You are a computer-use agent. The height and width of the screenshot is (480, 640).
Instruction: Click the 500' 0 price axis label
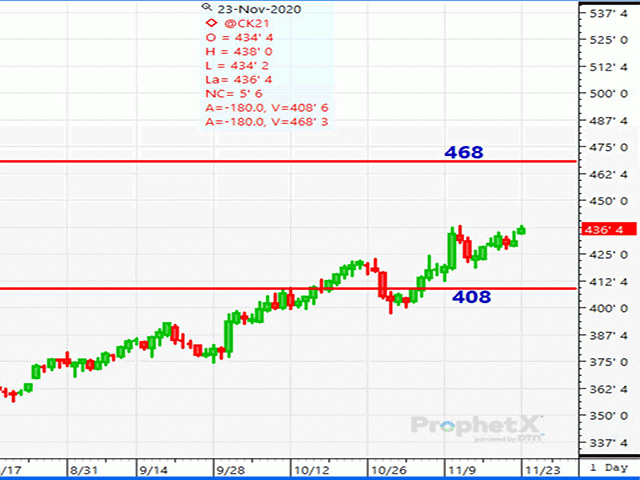click(x=608, y=93)
